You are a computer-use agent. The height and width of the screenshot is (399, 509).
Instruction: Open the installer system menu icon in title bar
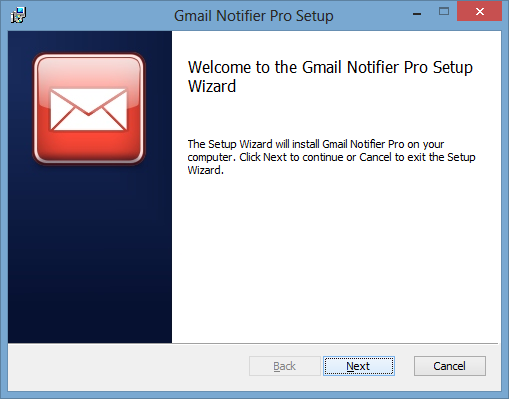pos(18,15)
